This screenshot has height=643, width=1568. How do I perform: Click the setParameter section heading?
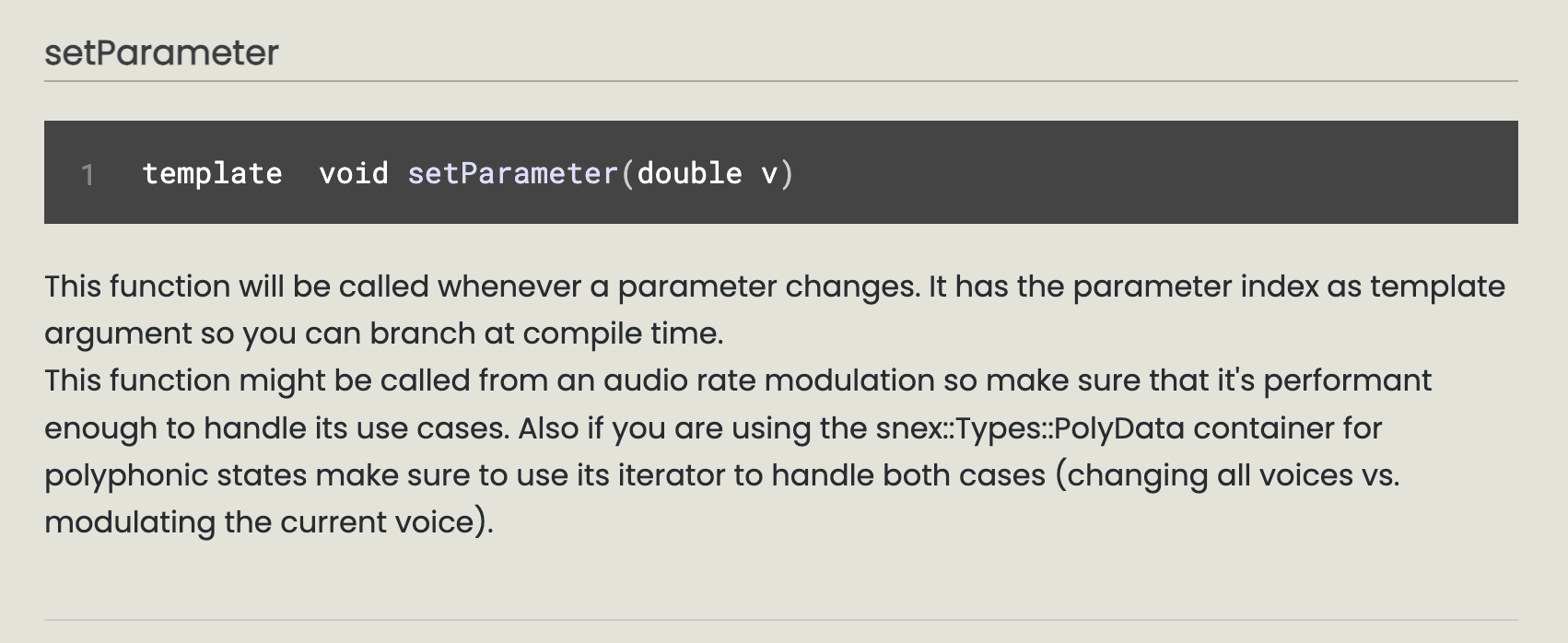pos(161,53)
